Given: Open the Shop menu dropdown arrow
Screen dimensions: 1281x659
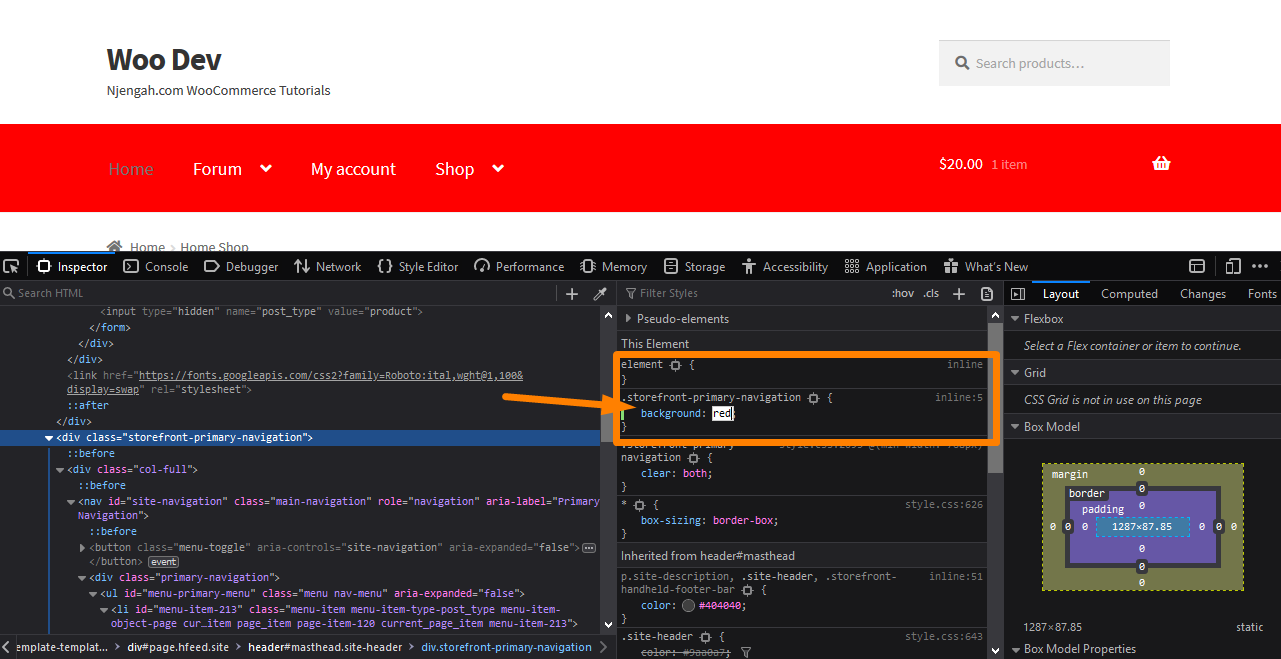Looking at the screenshot, I should 498,168.
